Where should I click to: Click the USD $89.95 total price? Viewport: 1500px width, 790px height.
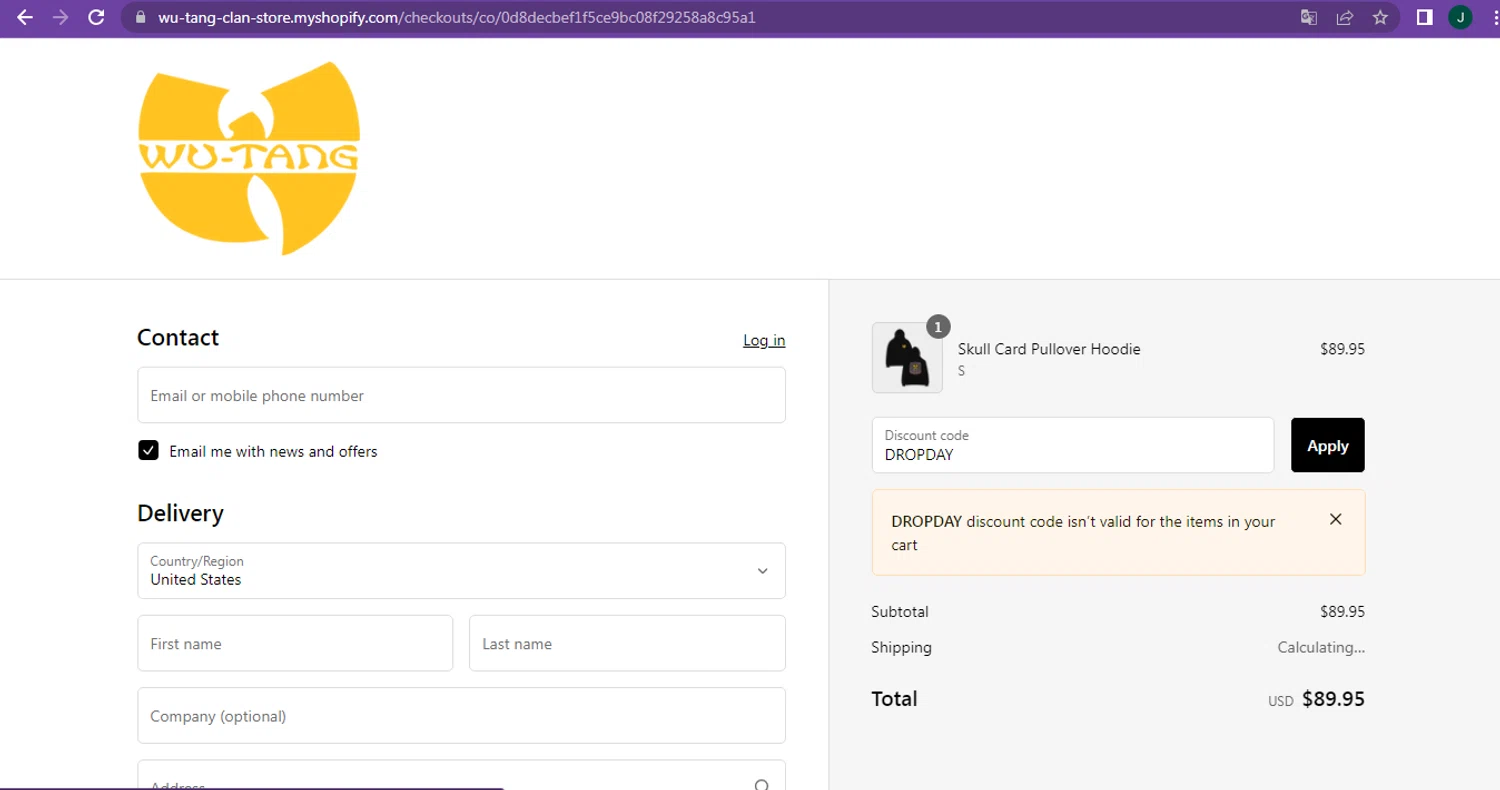[x=1316, y=699]
